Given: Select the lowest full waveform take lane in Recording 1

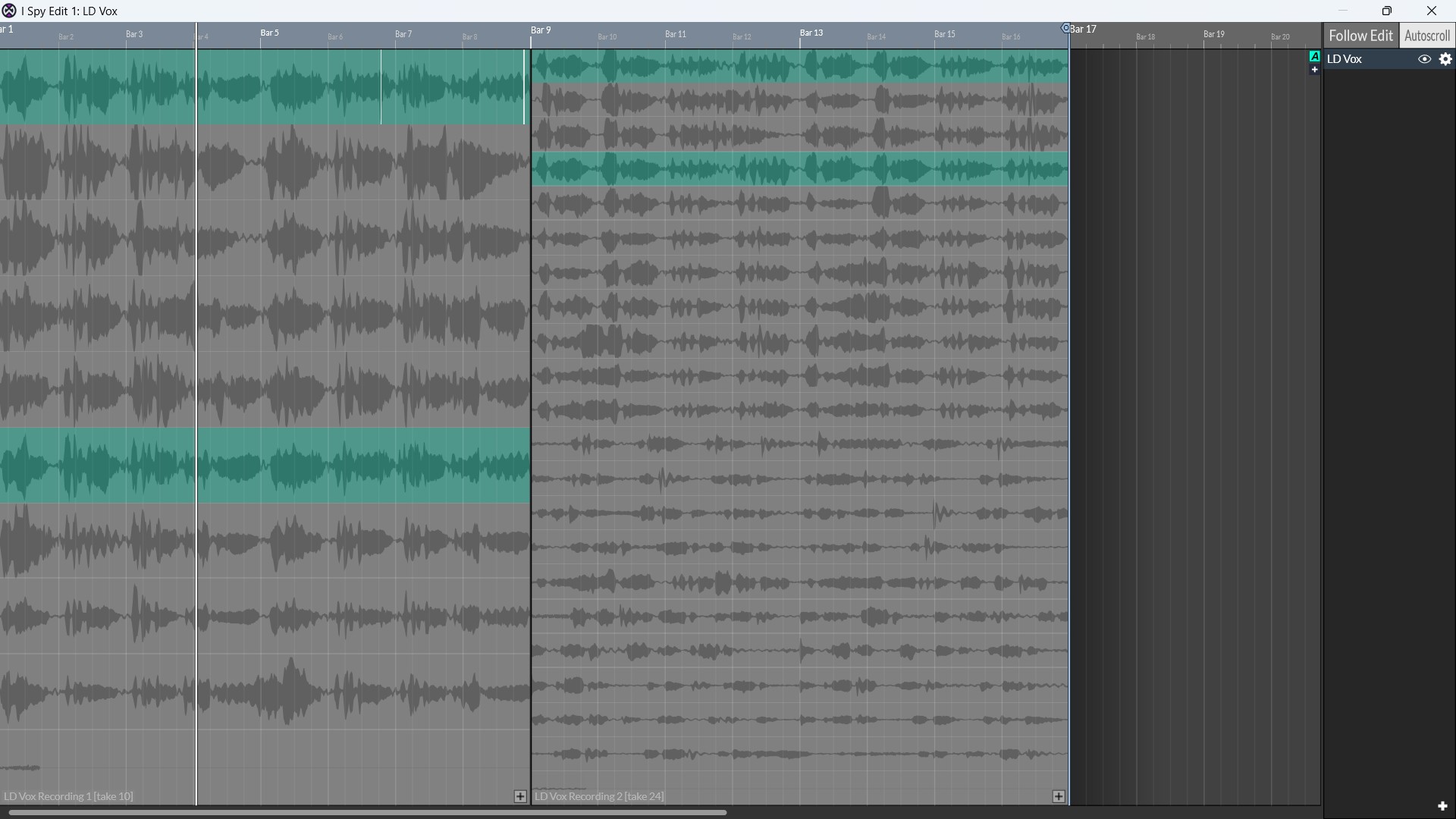Looking at the screenshot, I should (x=265, y=692).
